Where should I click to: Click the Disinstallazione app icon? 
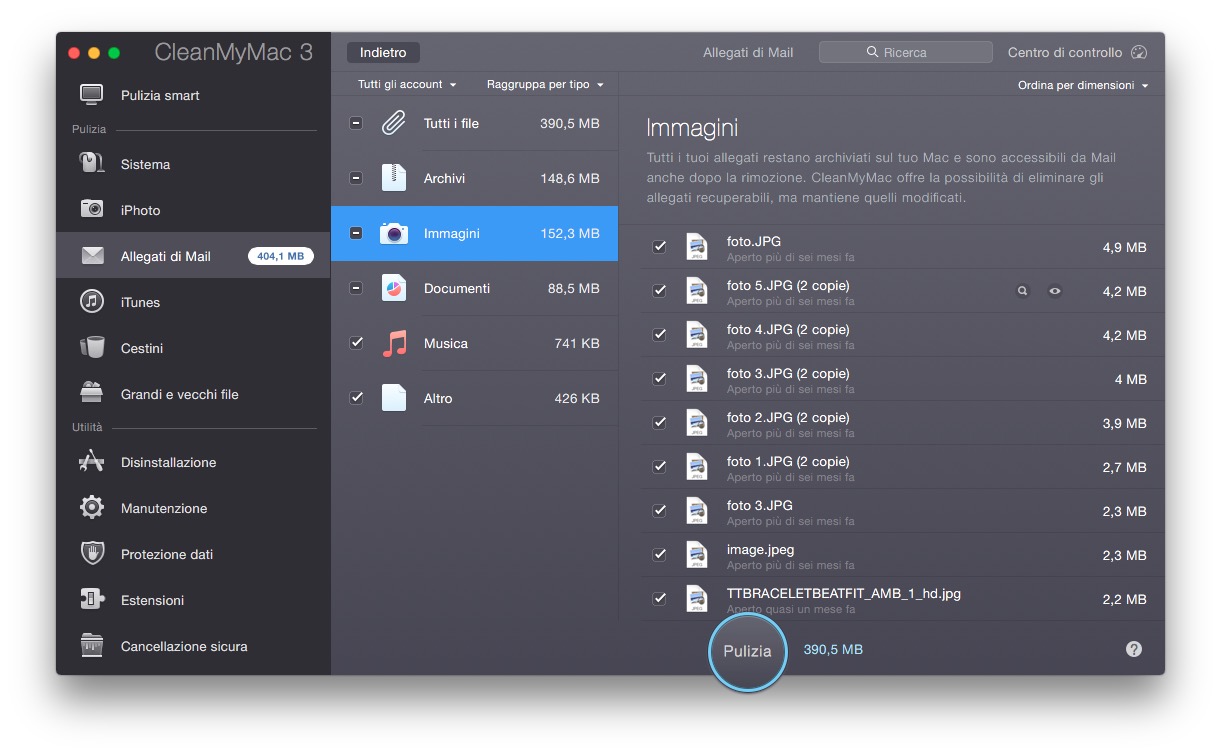(92, 461)
